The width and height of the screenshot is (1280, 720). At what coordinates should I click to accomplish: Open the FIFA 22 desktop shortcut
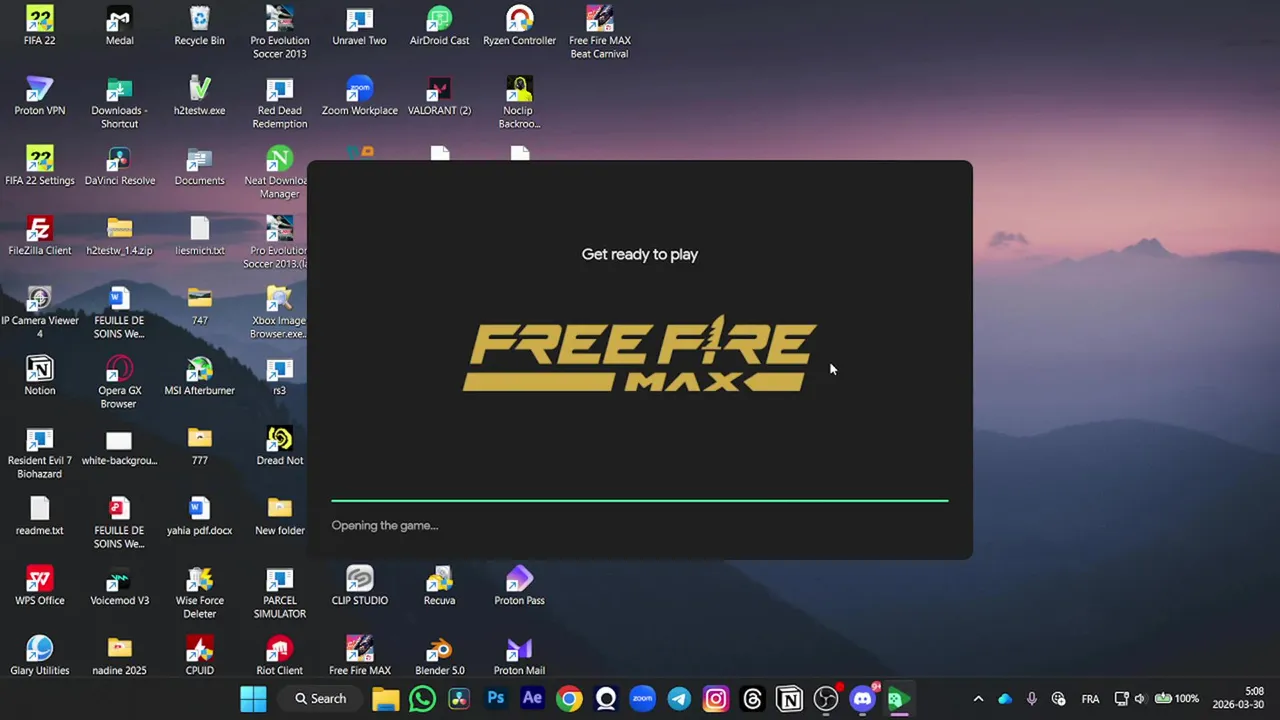(x=40, y=26)
